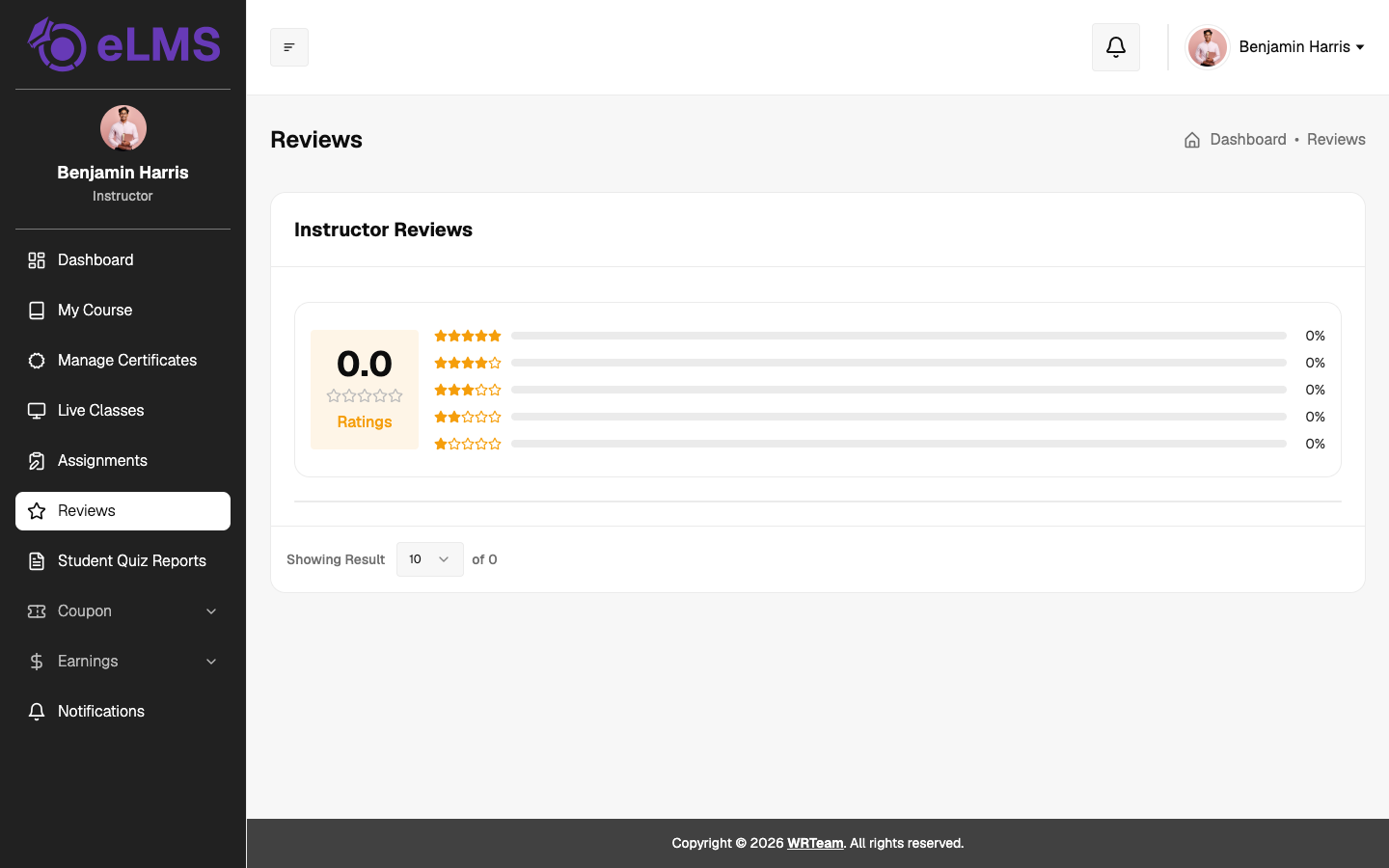
Task: Click the Earnings dollar icon
Action: (37, 662)
